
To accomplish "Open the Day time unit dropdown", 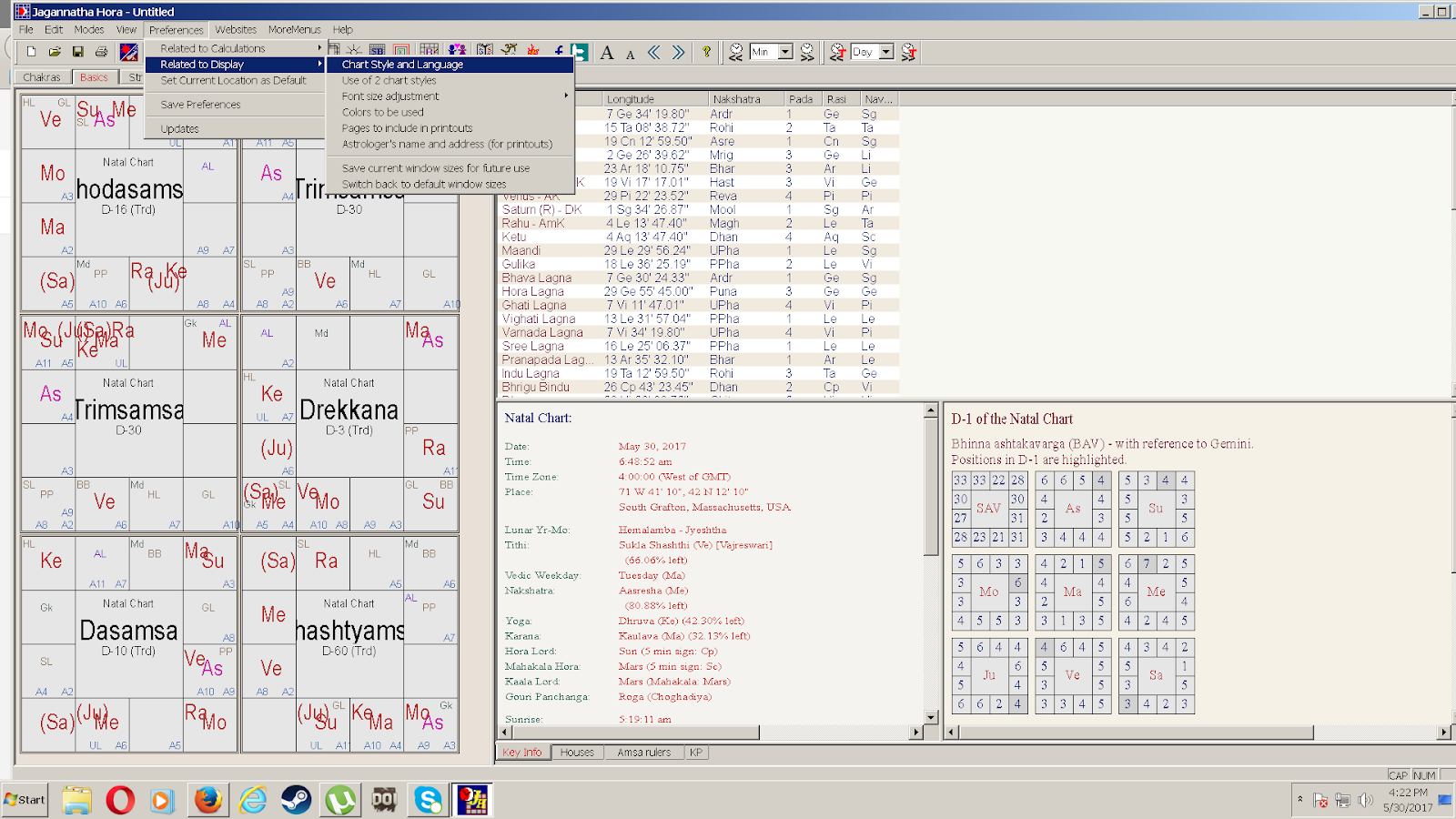I will click(x=886, y=52).
